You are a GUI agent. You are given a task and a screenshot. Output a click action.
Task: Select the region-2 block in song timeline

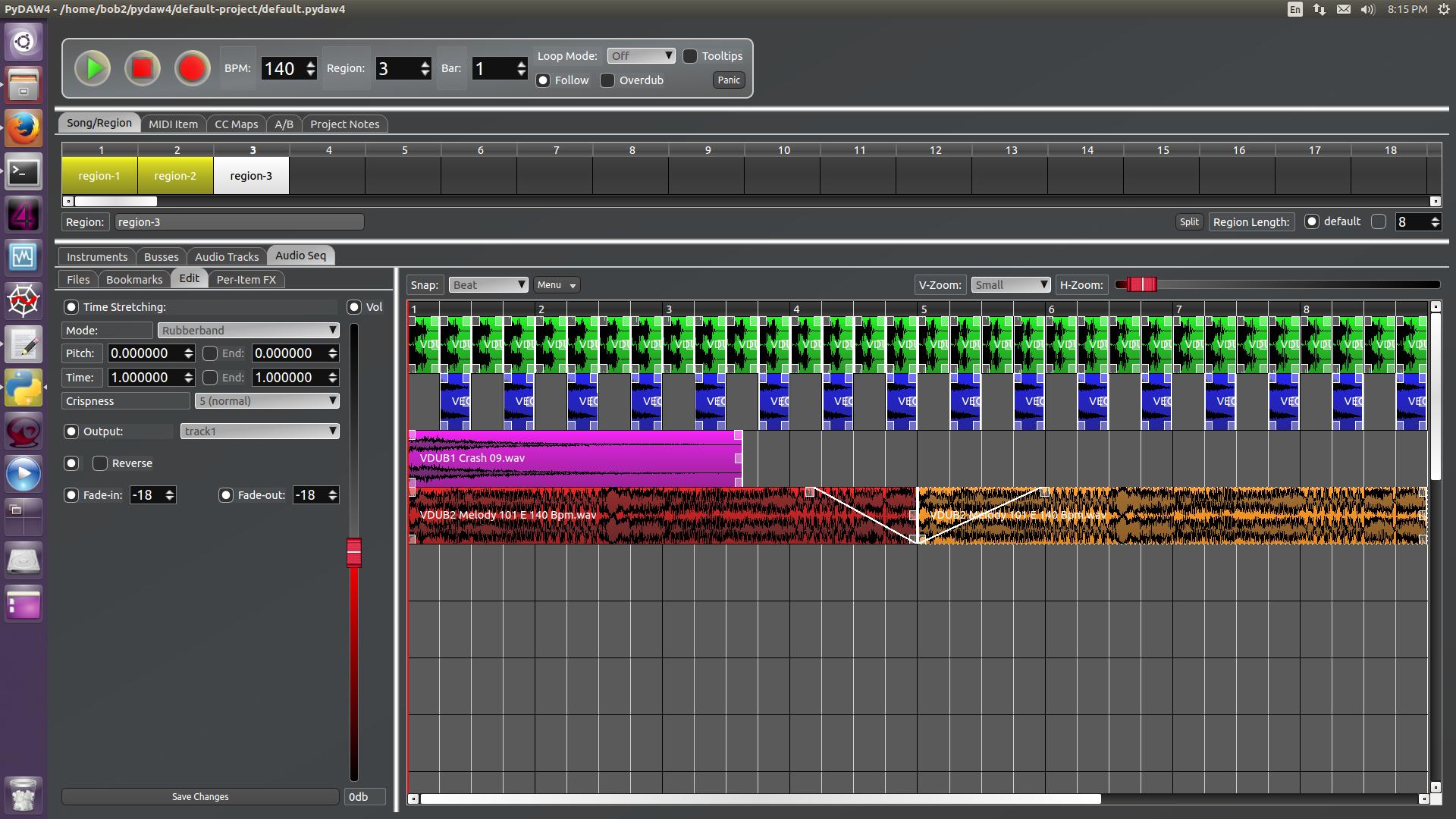tap(175, 176)
